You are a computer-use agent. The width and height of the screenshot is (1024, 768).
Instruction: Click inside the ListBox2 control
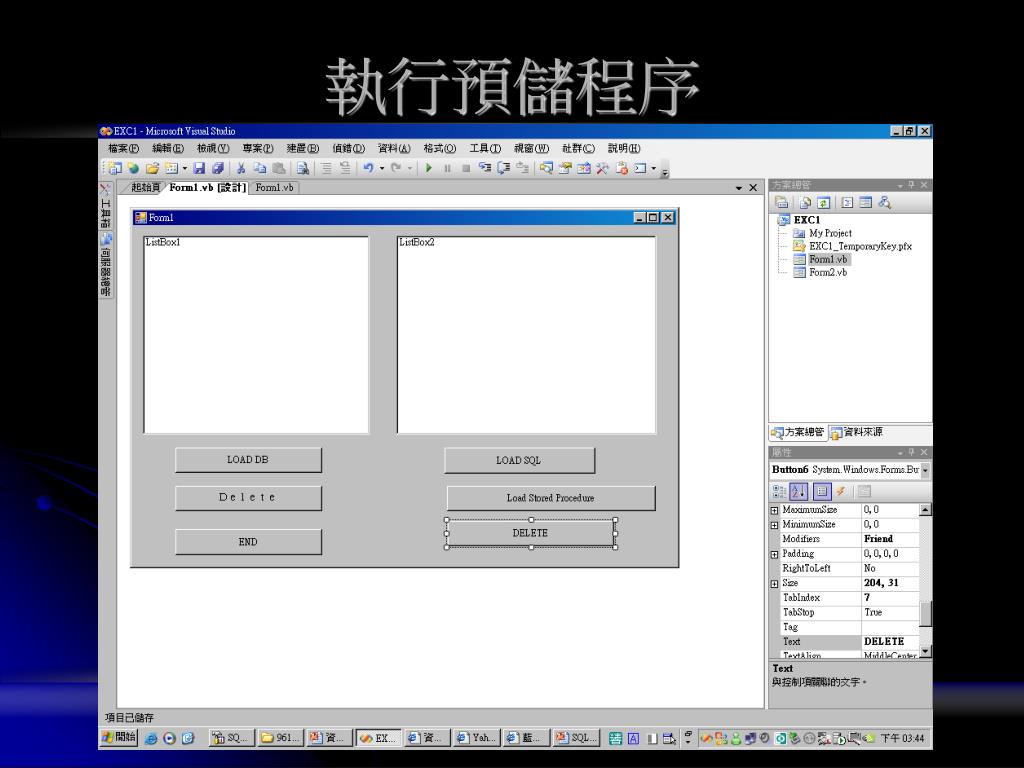[526, 335]
